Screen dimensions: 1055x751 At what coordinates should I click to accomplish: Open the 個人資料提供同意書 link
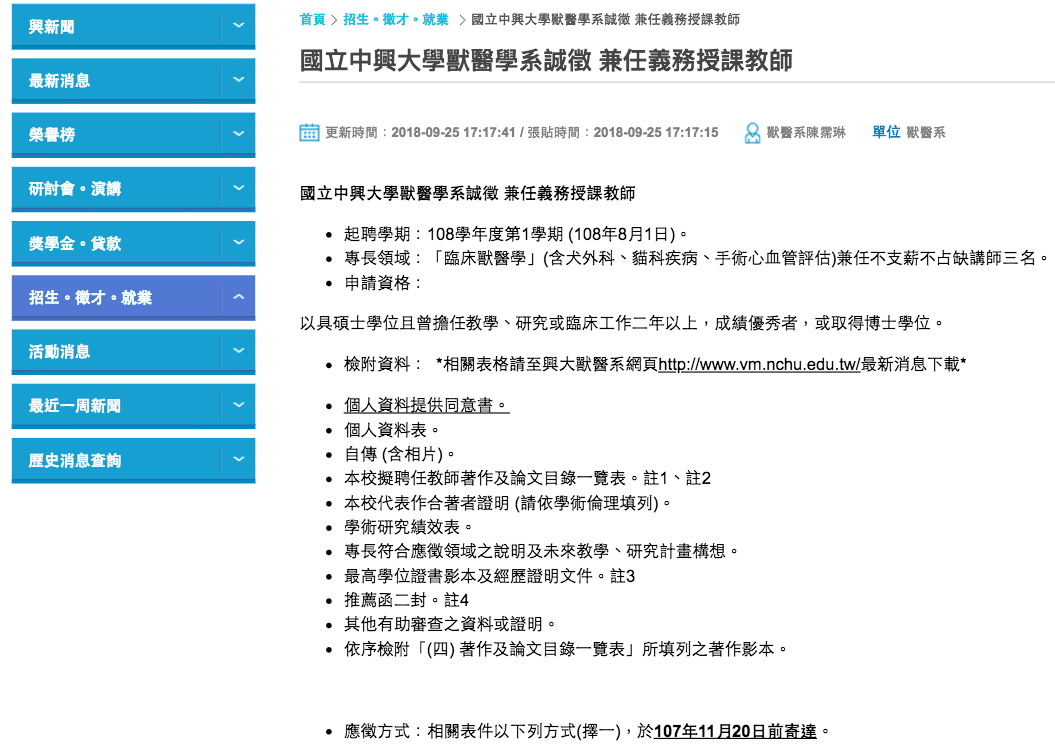click(427, 405)
